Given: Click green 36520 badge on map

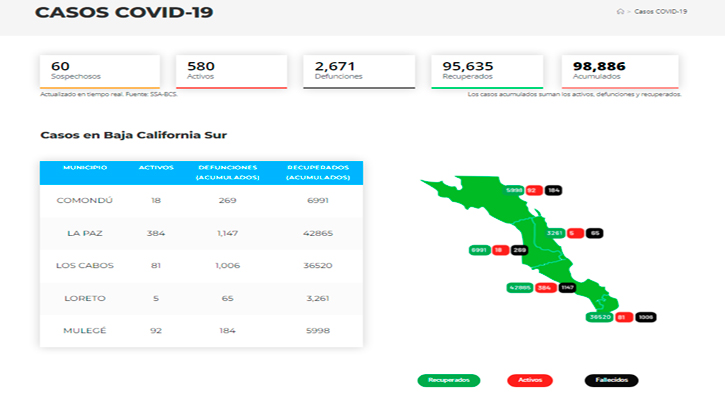Looking at the screenshot, I should 600,317.
